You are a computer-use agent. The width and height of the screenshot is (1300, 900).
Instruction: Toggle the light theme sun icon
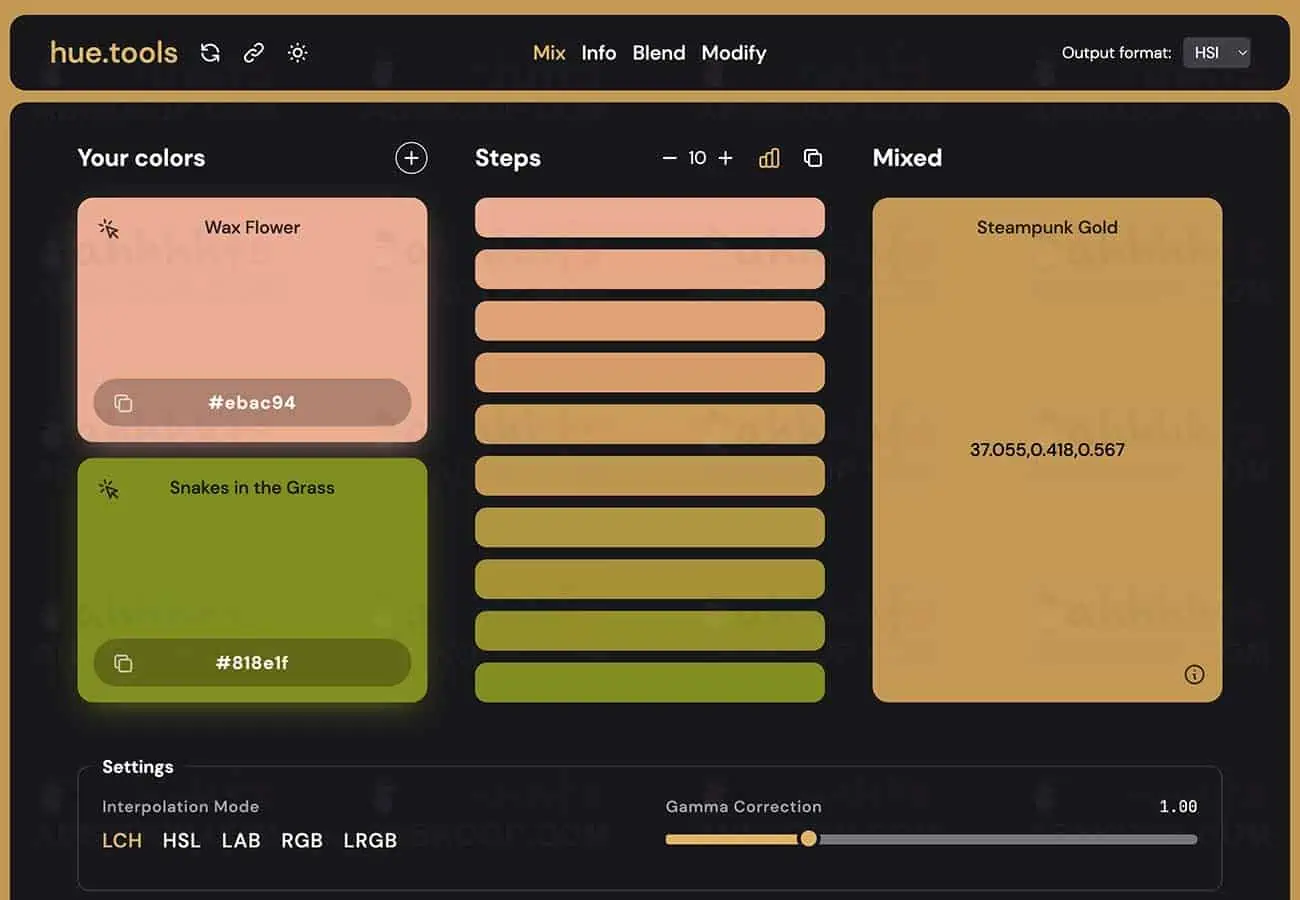(x=297, y=52)
